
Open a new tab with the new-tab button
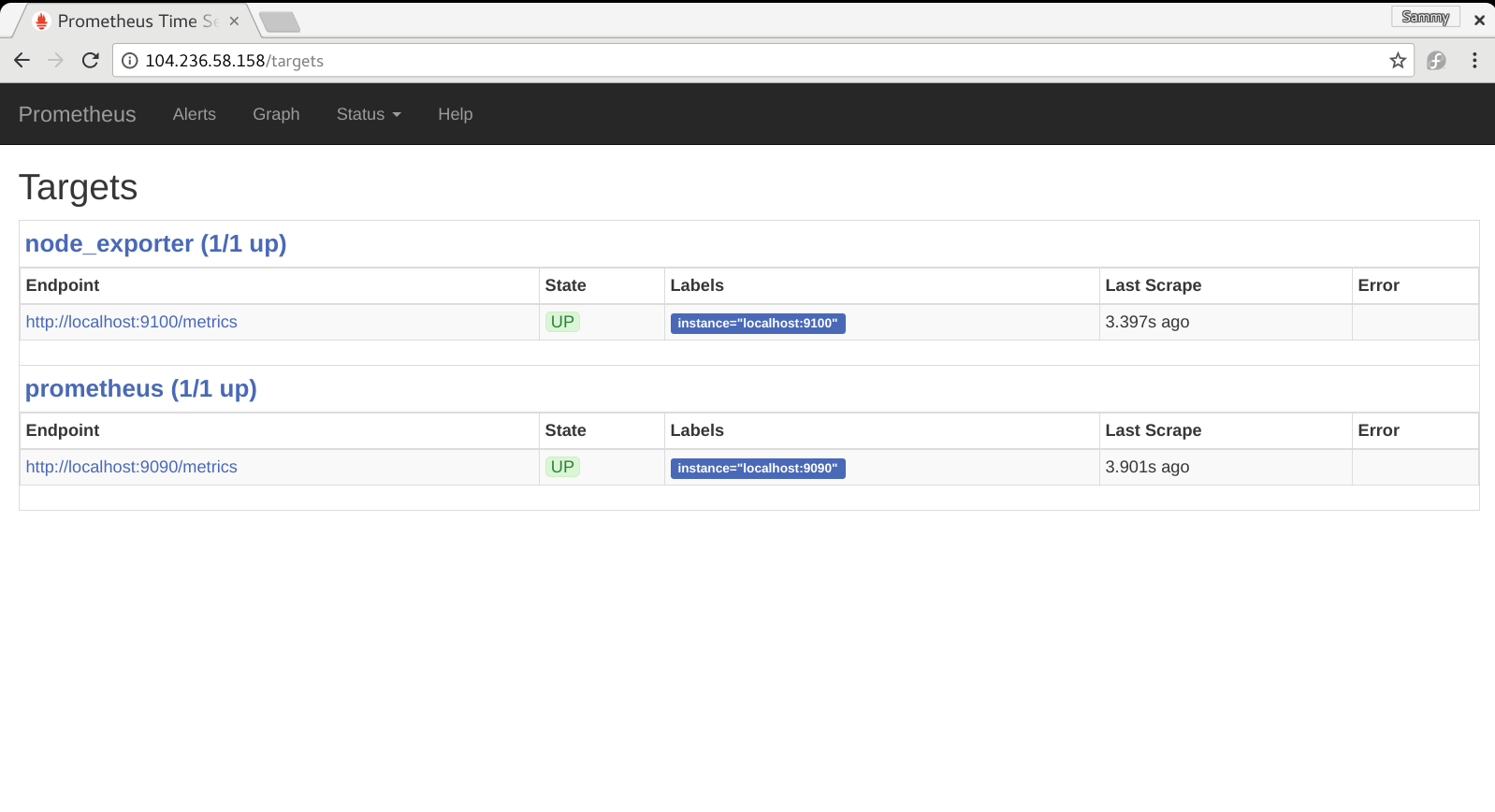279,22
